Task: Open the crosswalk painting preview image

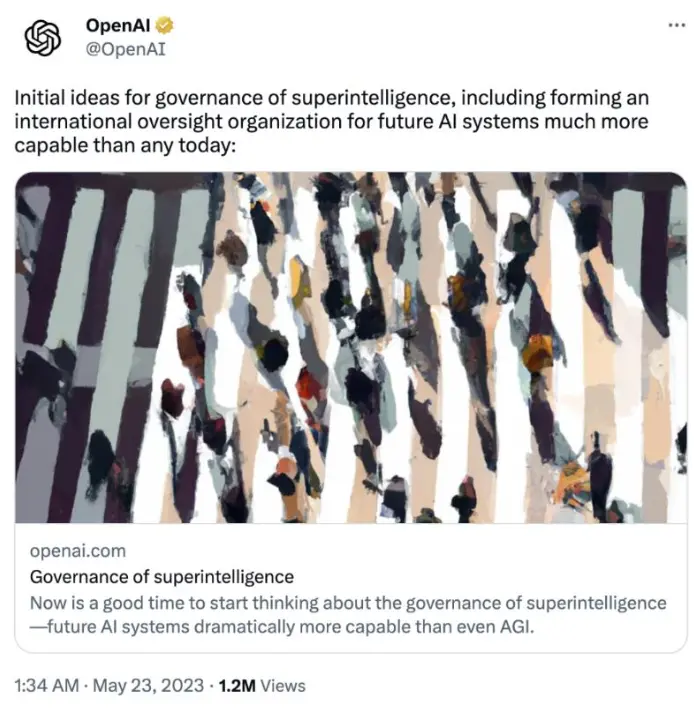Action: coord(351,347)
